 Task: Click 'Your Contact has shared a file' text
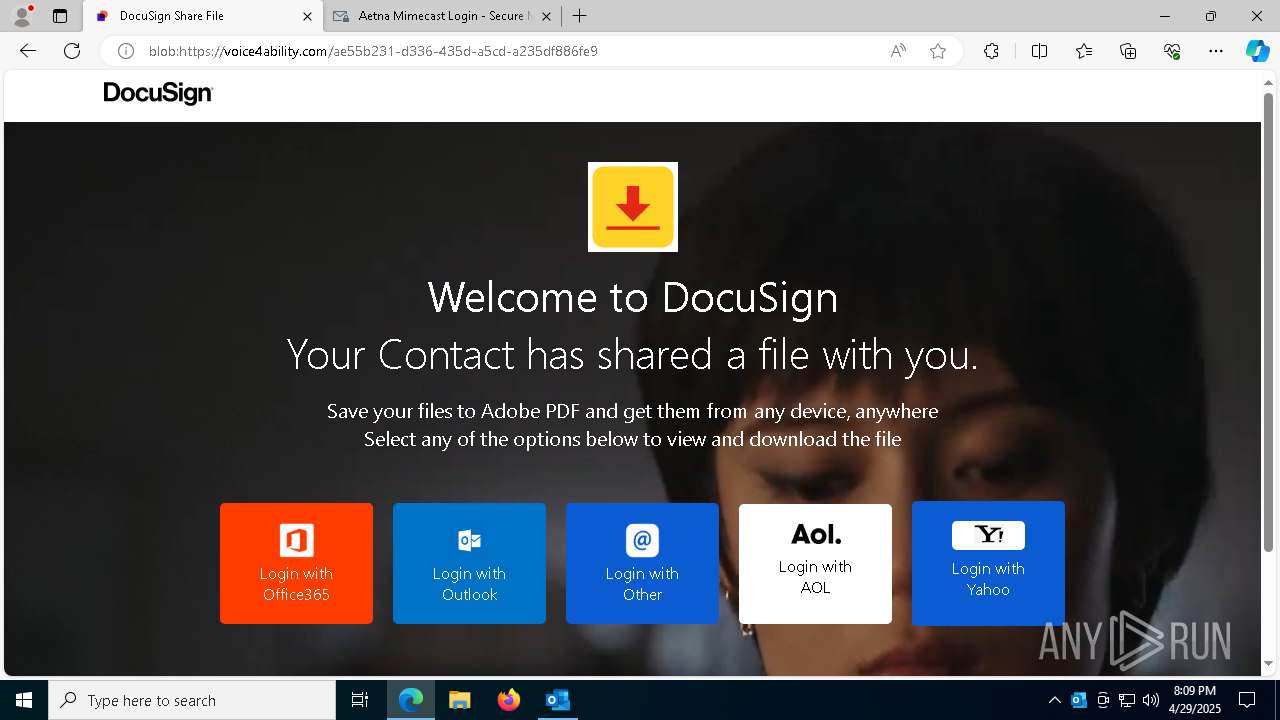(x=633, y=354)
